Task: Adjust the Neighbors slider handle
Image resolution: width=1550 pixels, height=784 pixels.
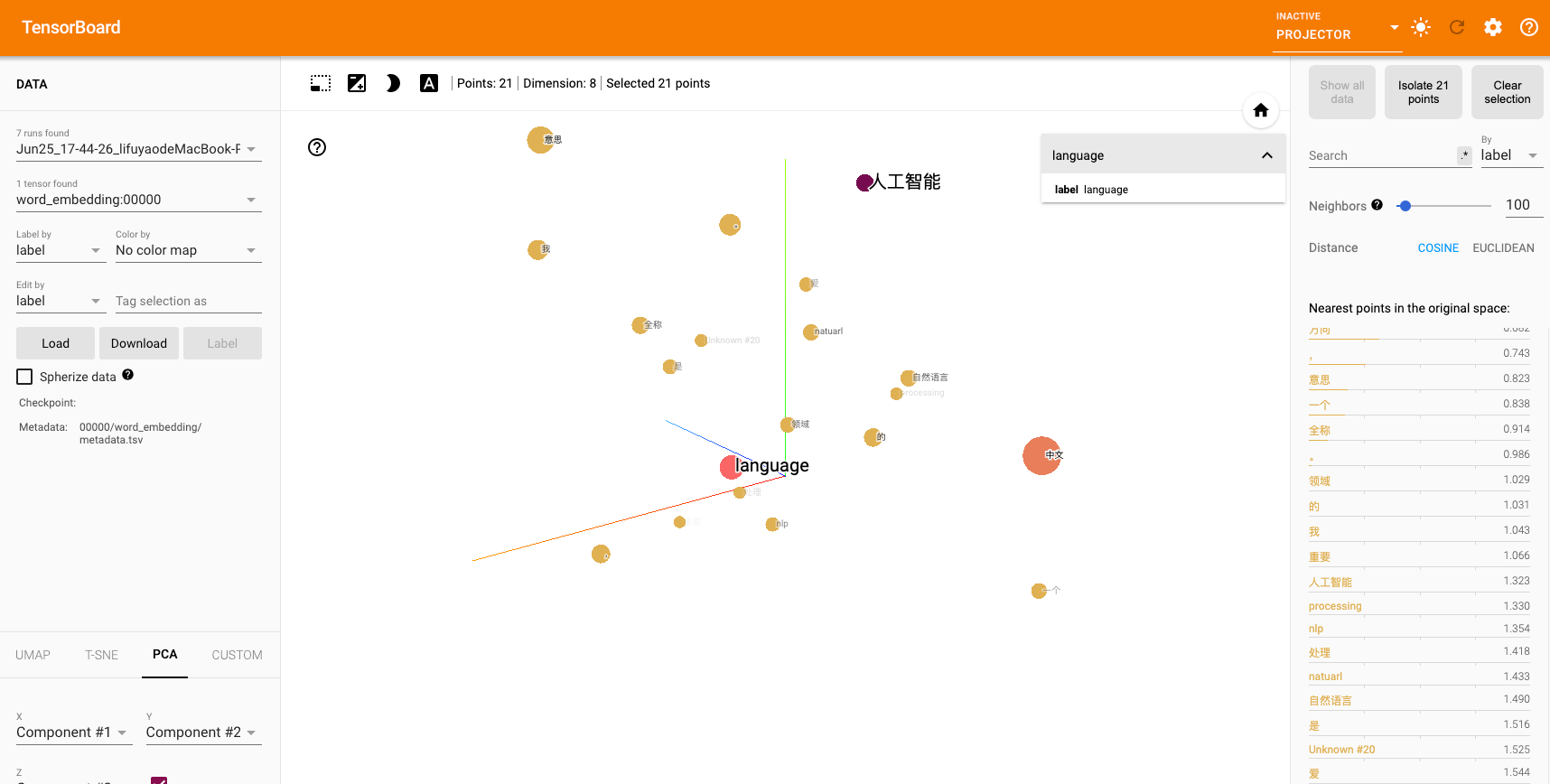Action: click(x=1405, y=206)
